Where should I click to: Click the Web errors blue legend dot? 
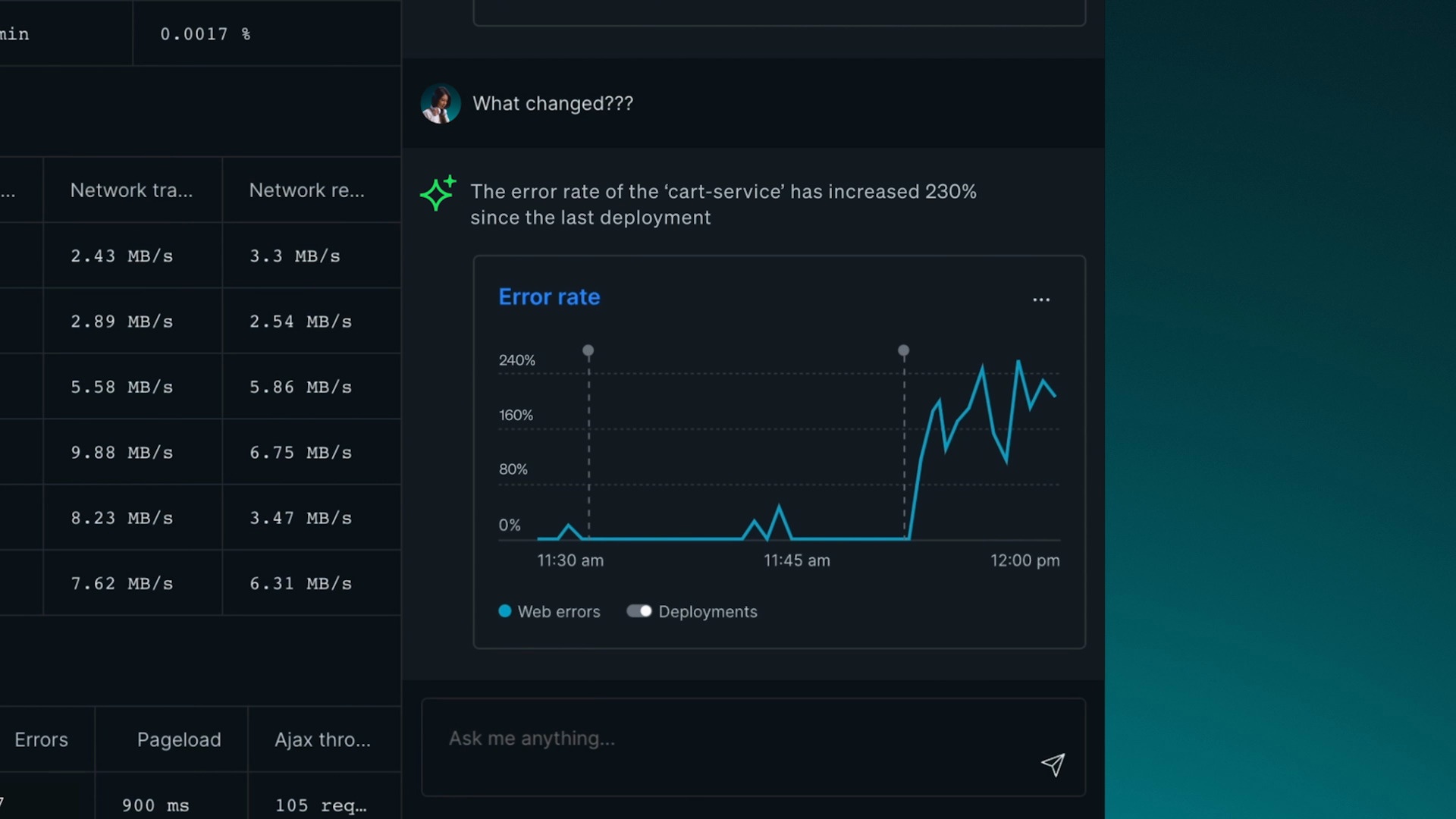505,611
